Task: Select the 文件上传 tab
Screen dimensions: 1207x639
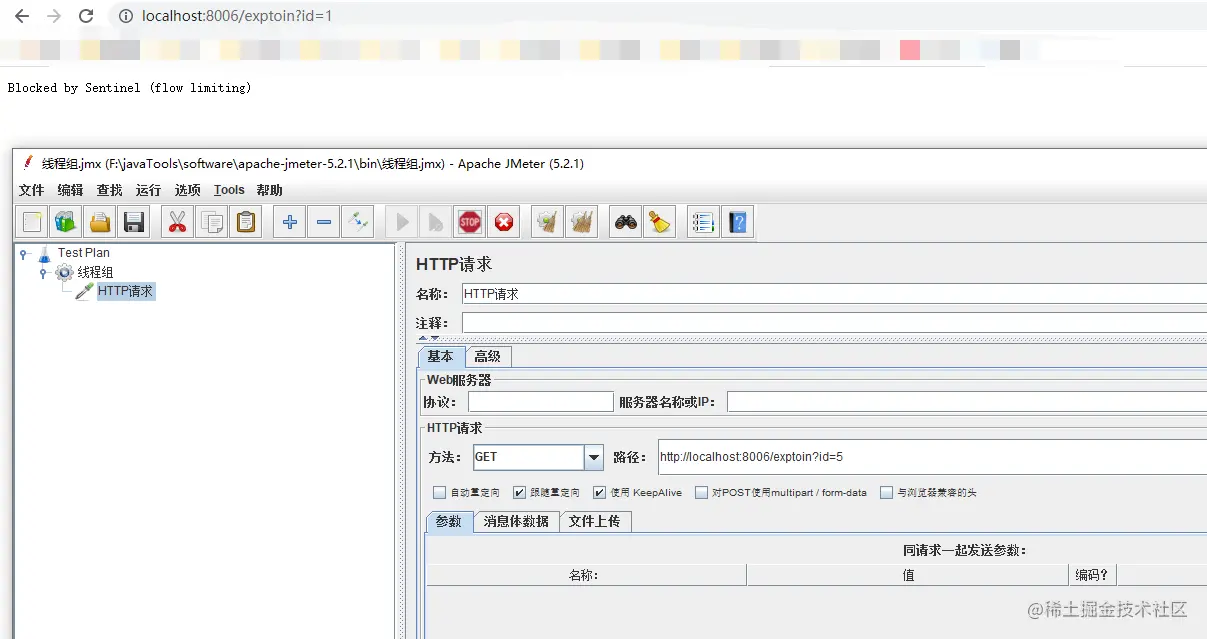Action: point(594,521)
